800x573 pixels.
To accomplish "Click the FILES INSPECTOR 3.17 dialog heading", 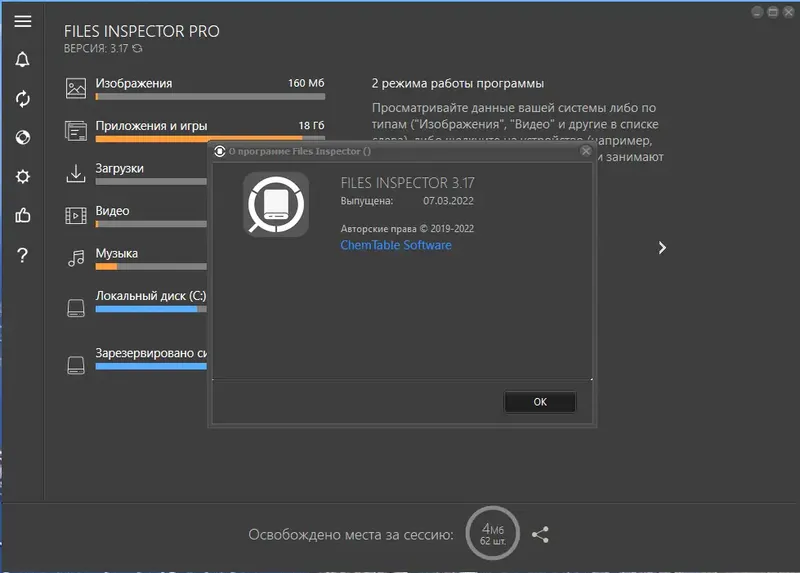I will [408, 183].
